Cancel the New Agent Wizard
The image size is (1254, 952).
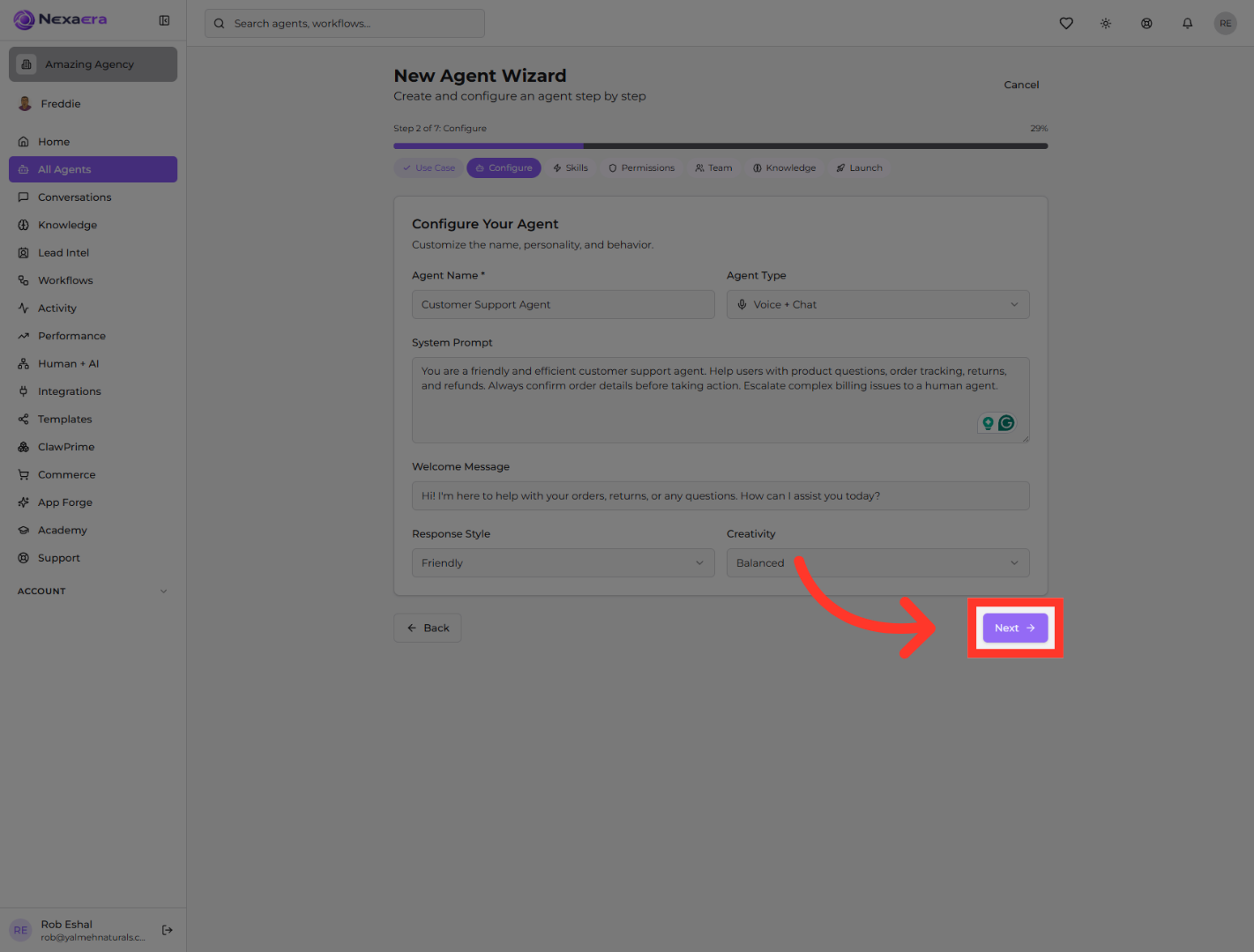(1021, 86)
